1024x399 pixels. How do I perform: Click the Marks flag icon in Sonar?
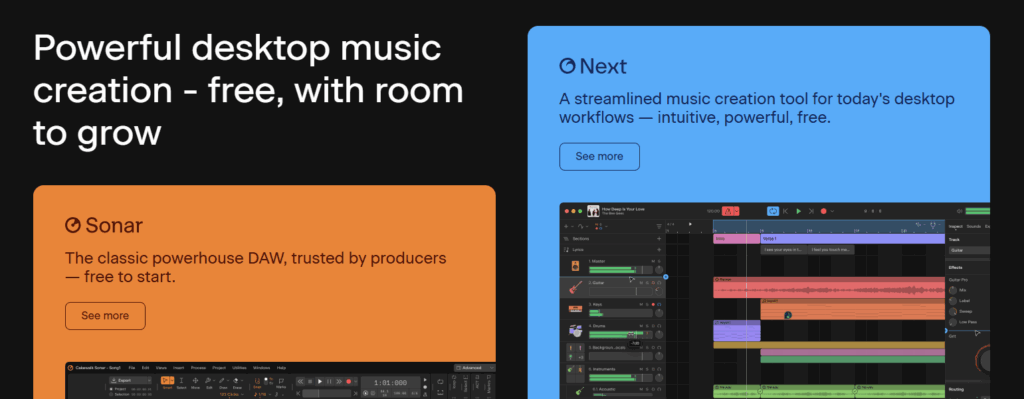pos(281,381)
